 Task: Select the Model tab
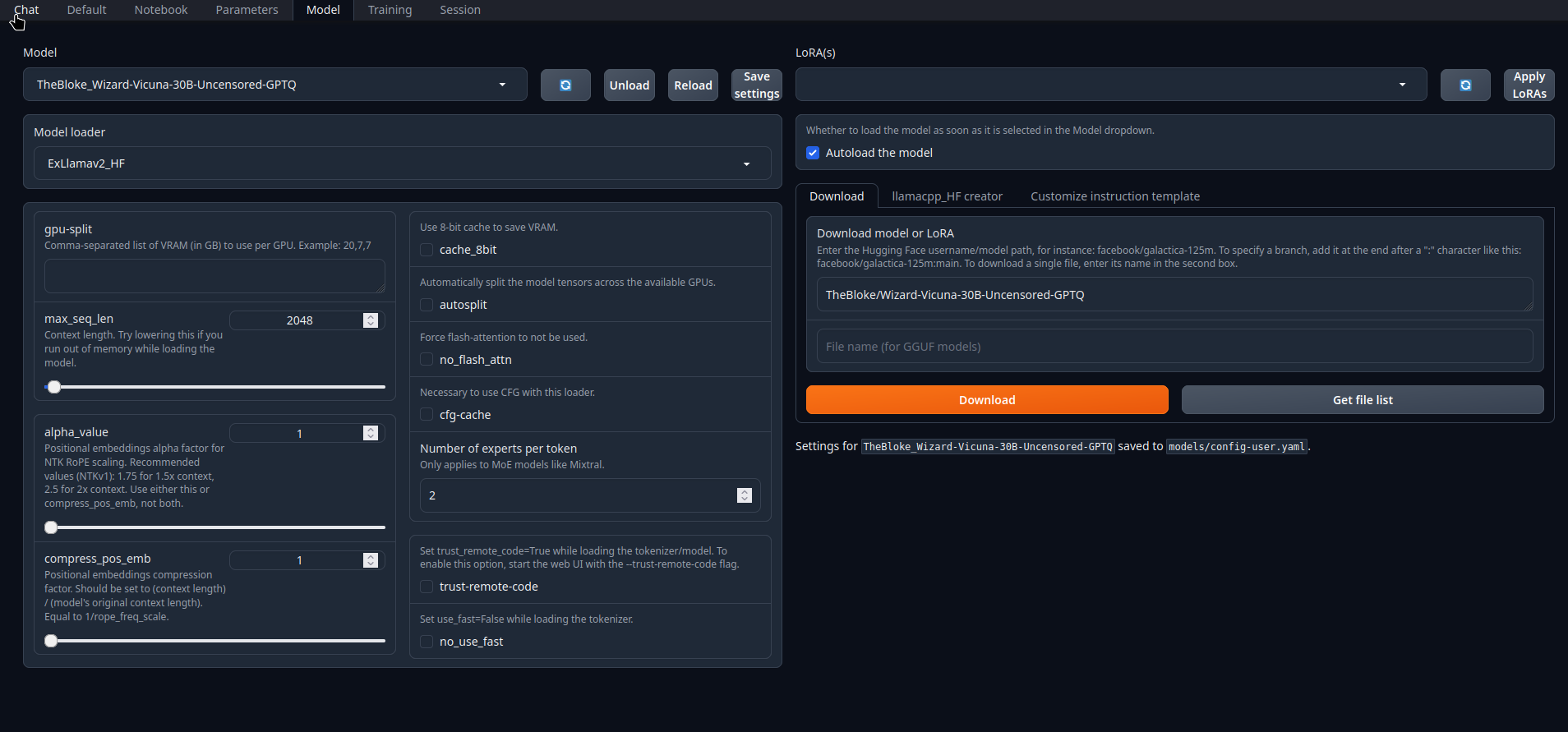click(323, 10)
